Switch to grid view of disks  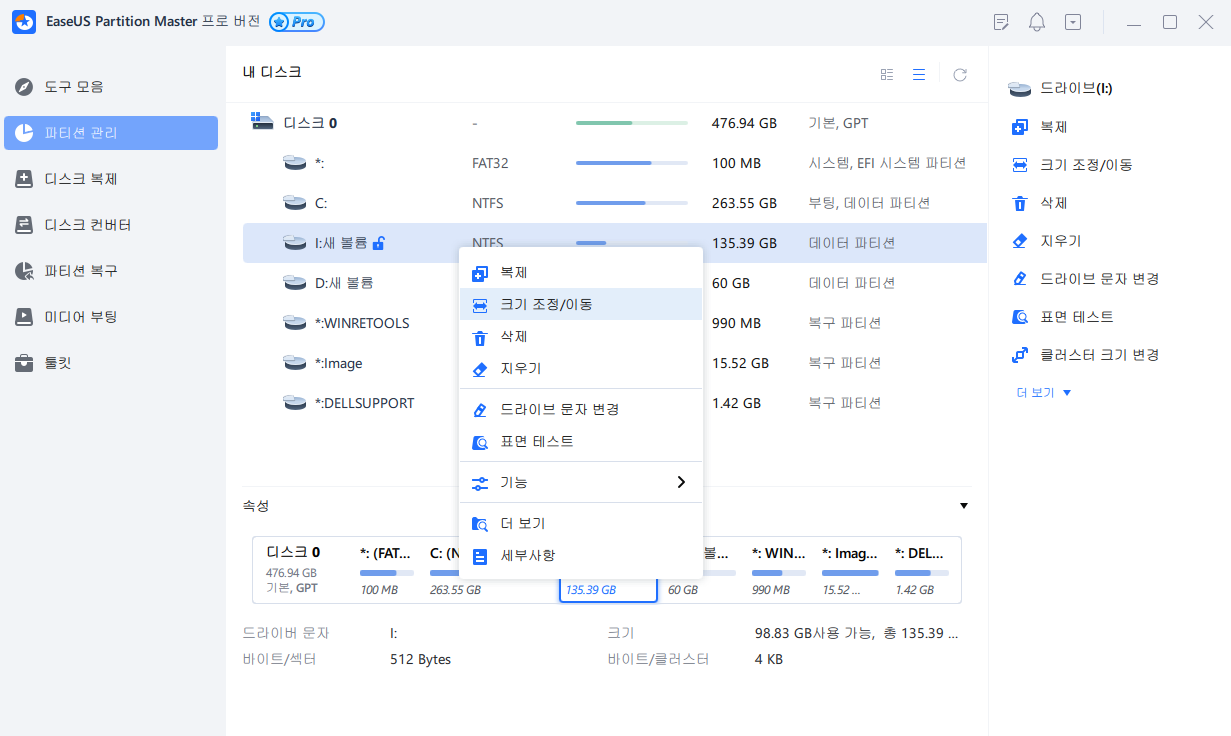click(x=886, y=73)
